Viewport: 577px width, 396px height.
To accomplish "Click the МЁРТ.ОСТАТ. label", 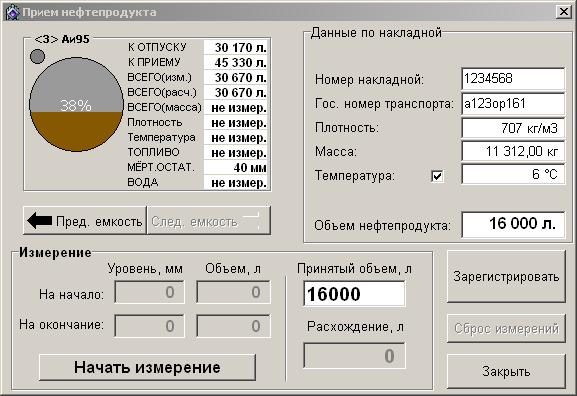I will pyautogui.click(x=160, y=167).
